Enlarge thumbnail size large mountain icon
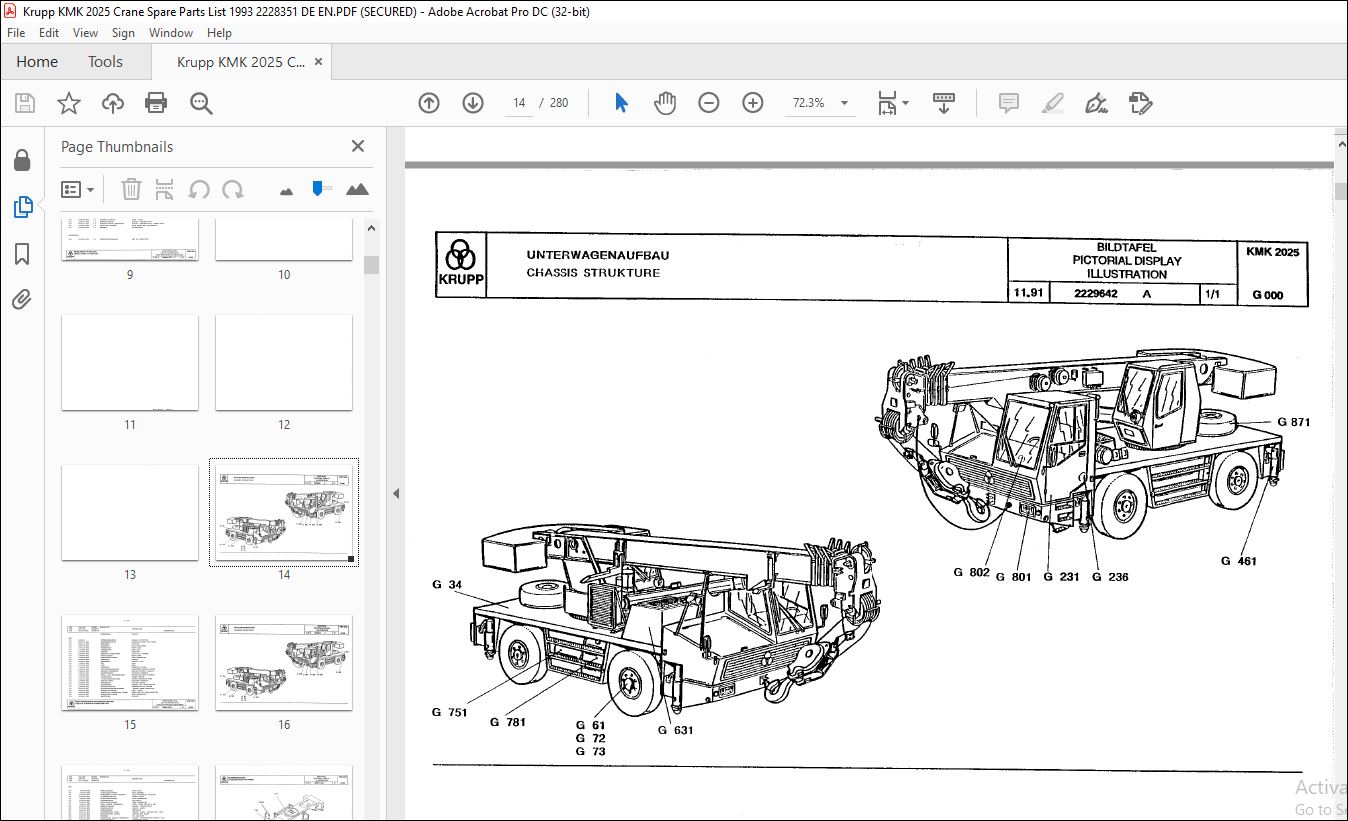The height and width of the screenshot is (821, 1348). tap(357, 189)
